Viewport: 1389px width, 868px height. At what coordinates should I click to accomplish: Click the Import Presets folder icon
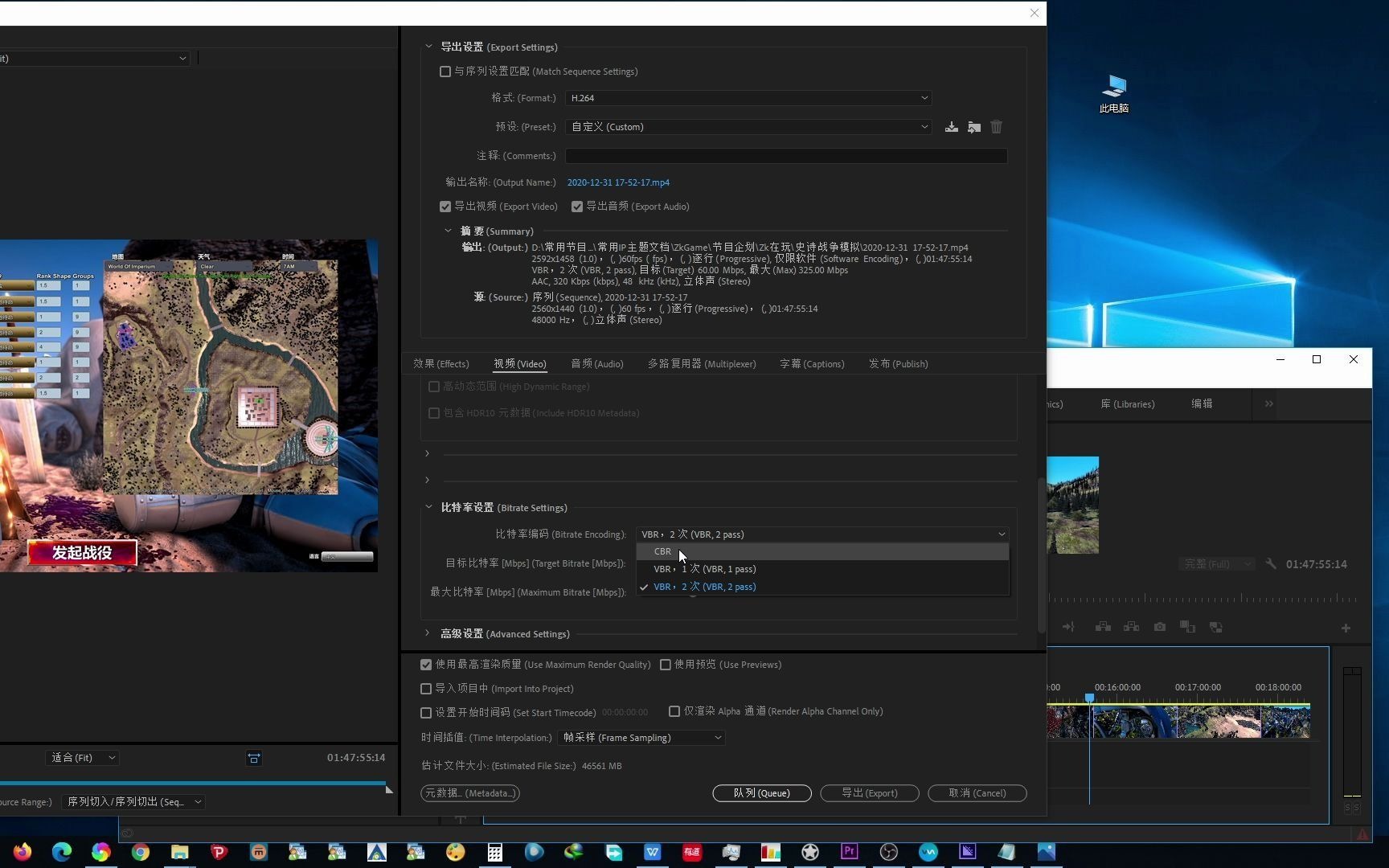point(973,127)
